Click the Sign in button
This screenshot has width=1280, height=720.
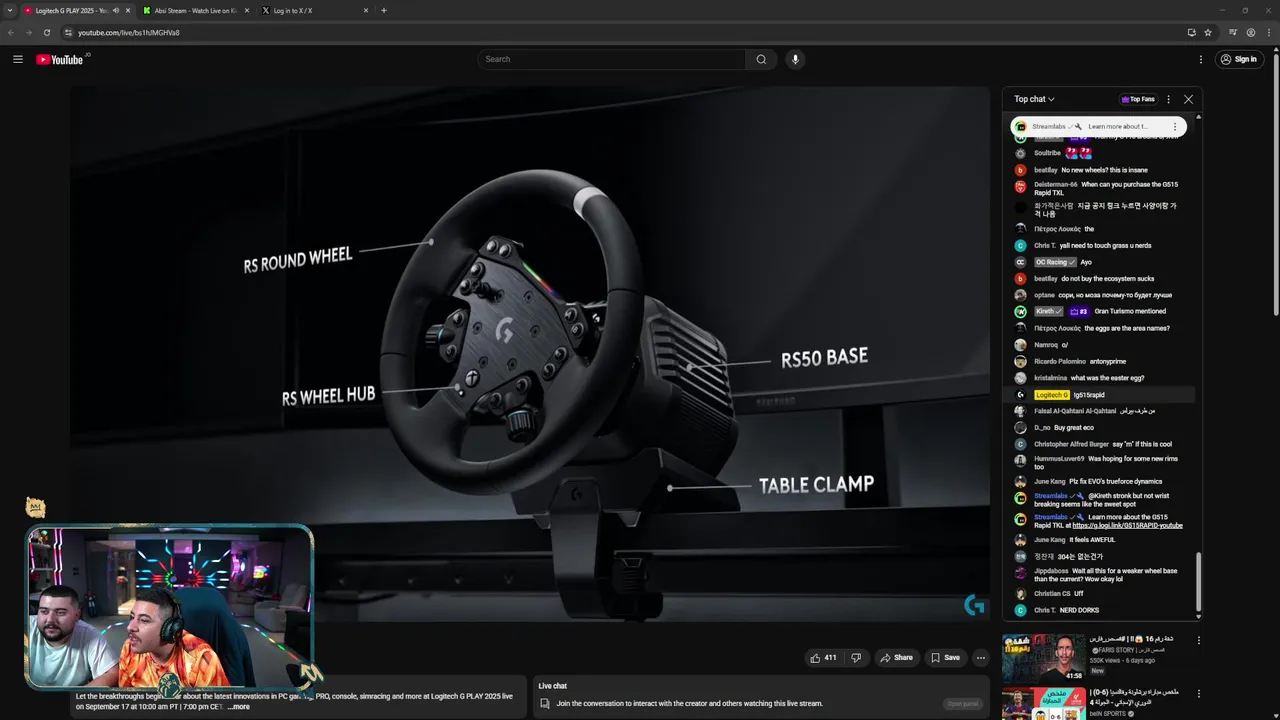click(1238, 59)
